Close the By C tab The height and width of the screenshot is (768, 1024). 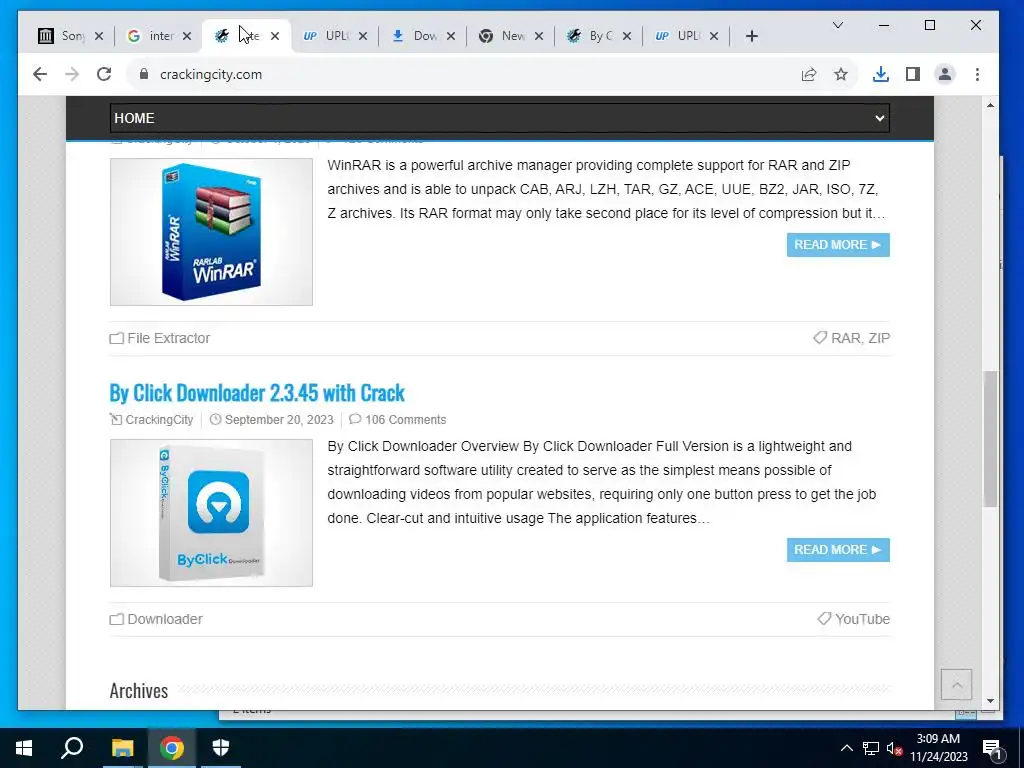click(627, 36)
